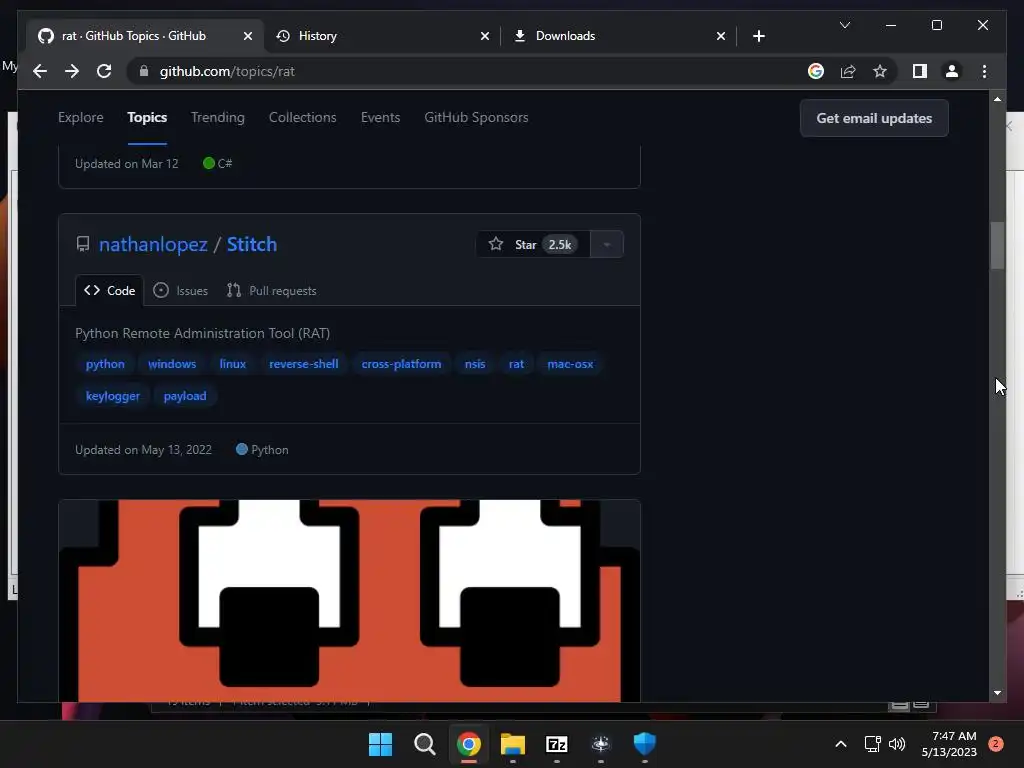The width and height of the screenshot is (1024, 768).
Task: Click Get email updates button
Action: [x=874, y=118]
